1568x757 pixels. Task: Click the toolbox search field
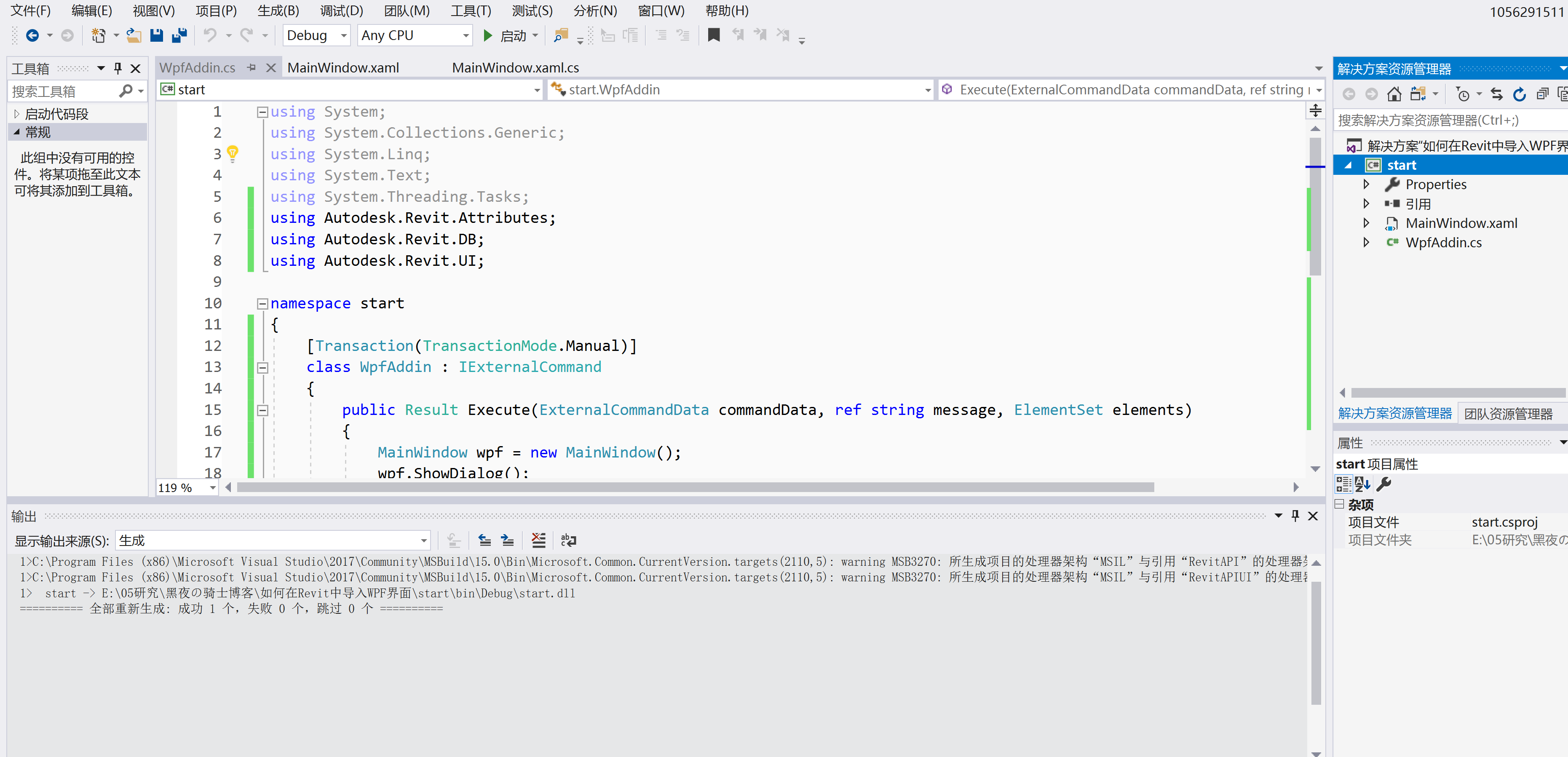[63, 91]
